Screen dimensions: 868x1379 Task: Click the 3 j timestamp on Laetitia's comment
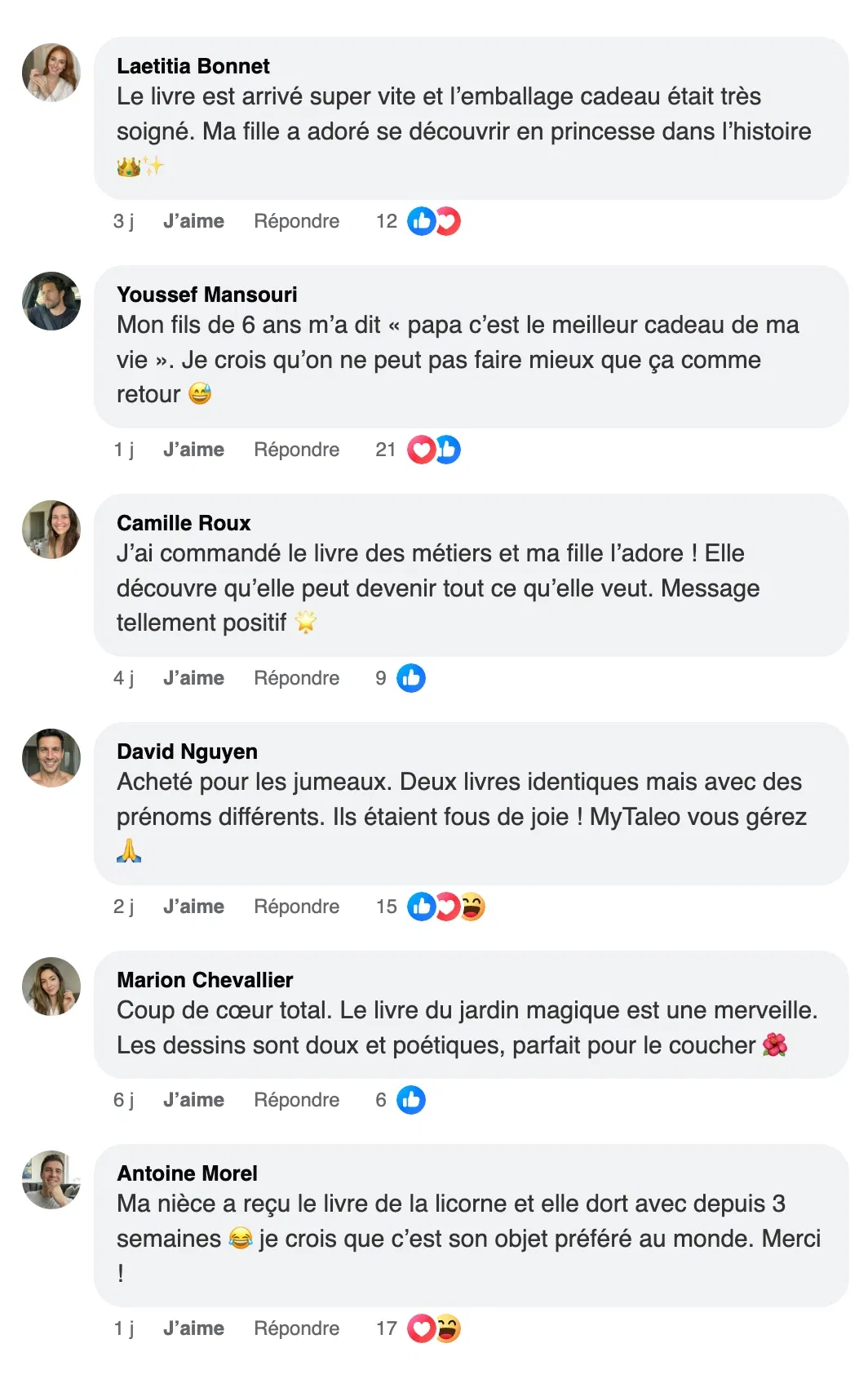(x=123, y=221)
